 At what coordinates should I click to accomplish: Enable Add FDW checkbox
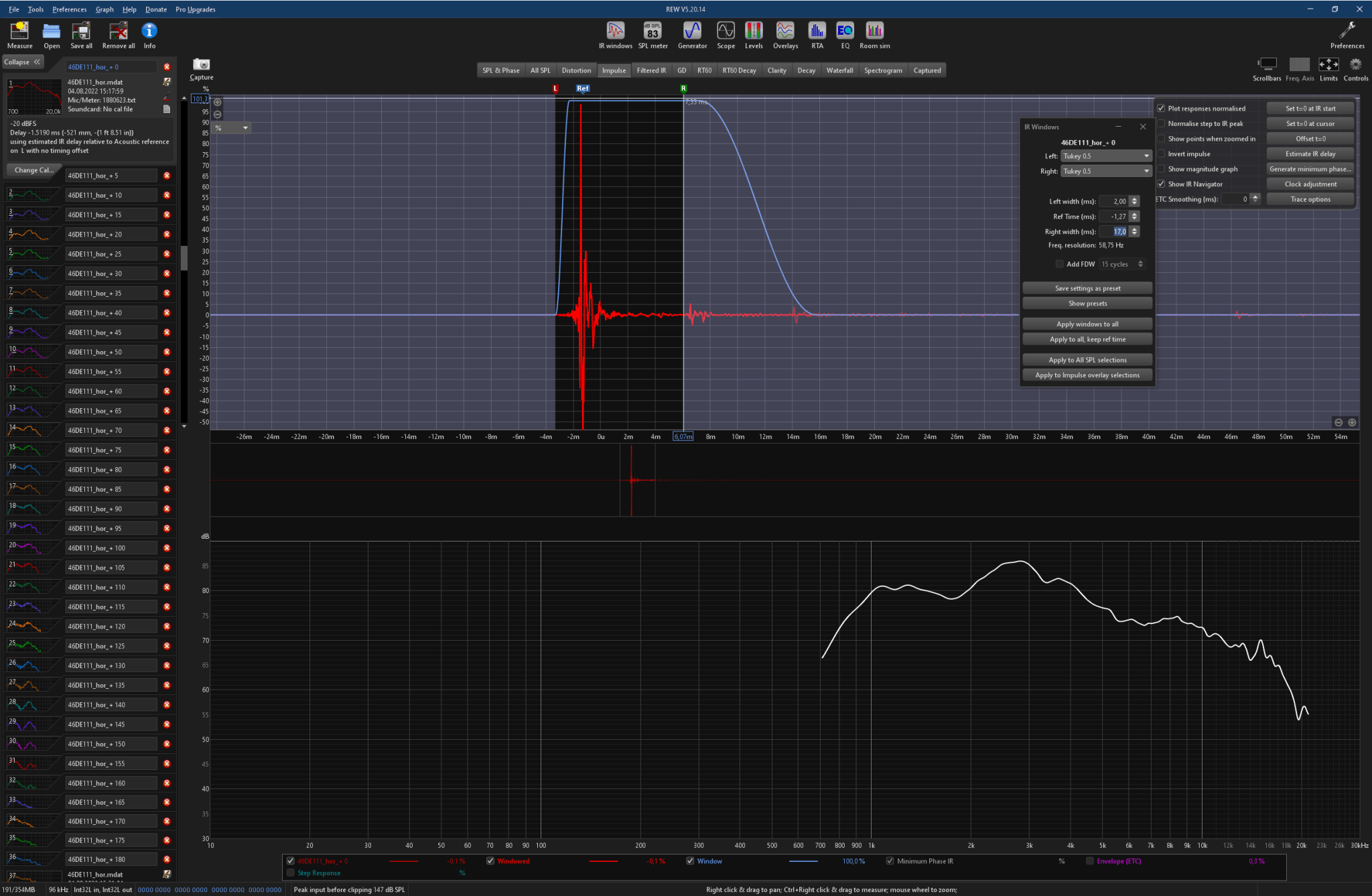coord(1059,264)
